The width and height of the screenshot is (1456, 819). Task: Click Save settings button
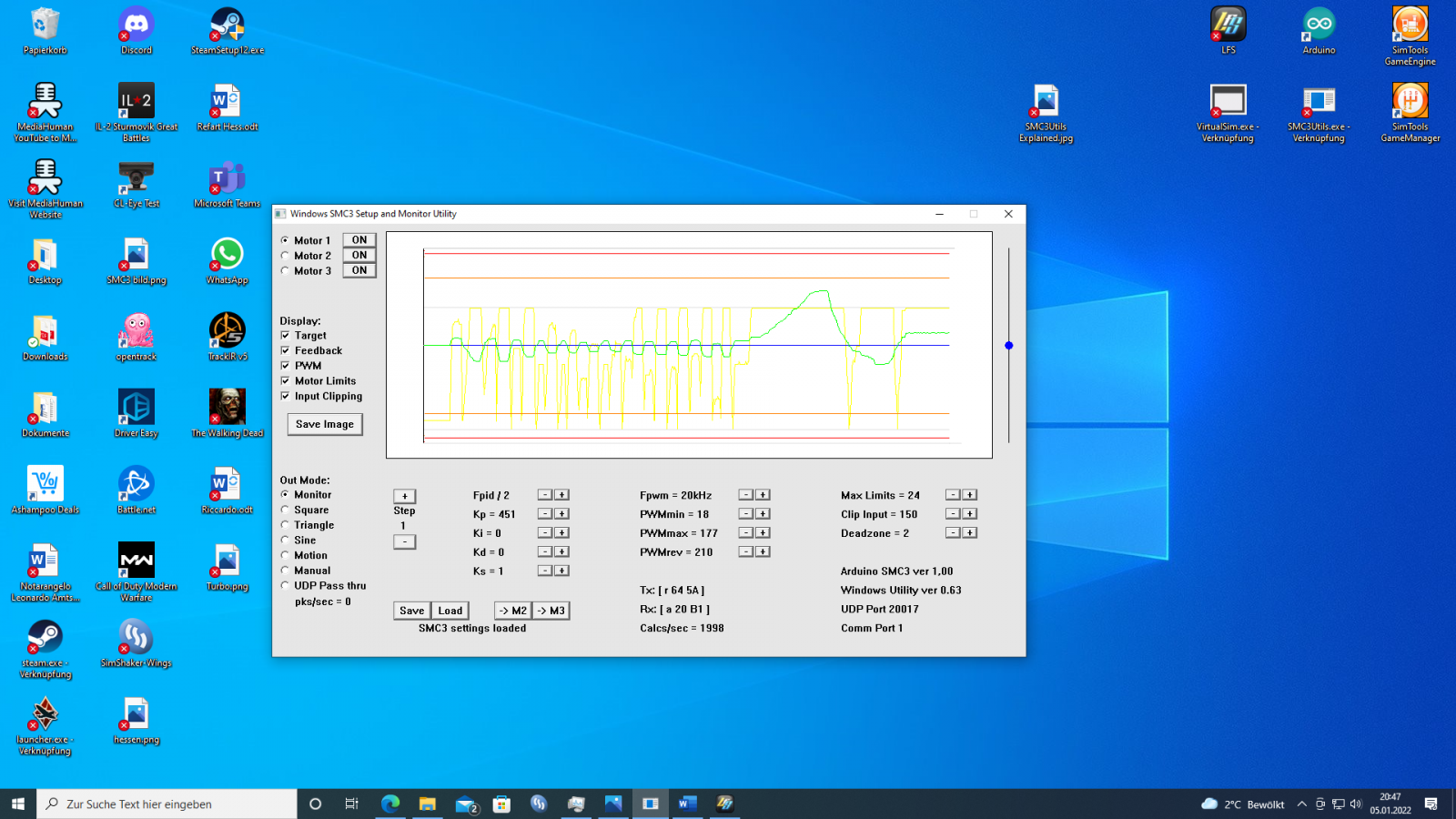click(x=412, y=611)
